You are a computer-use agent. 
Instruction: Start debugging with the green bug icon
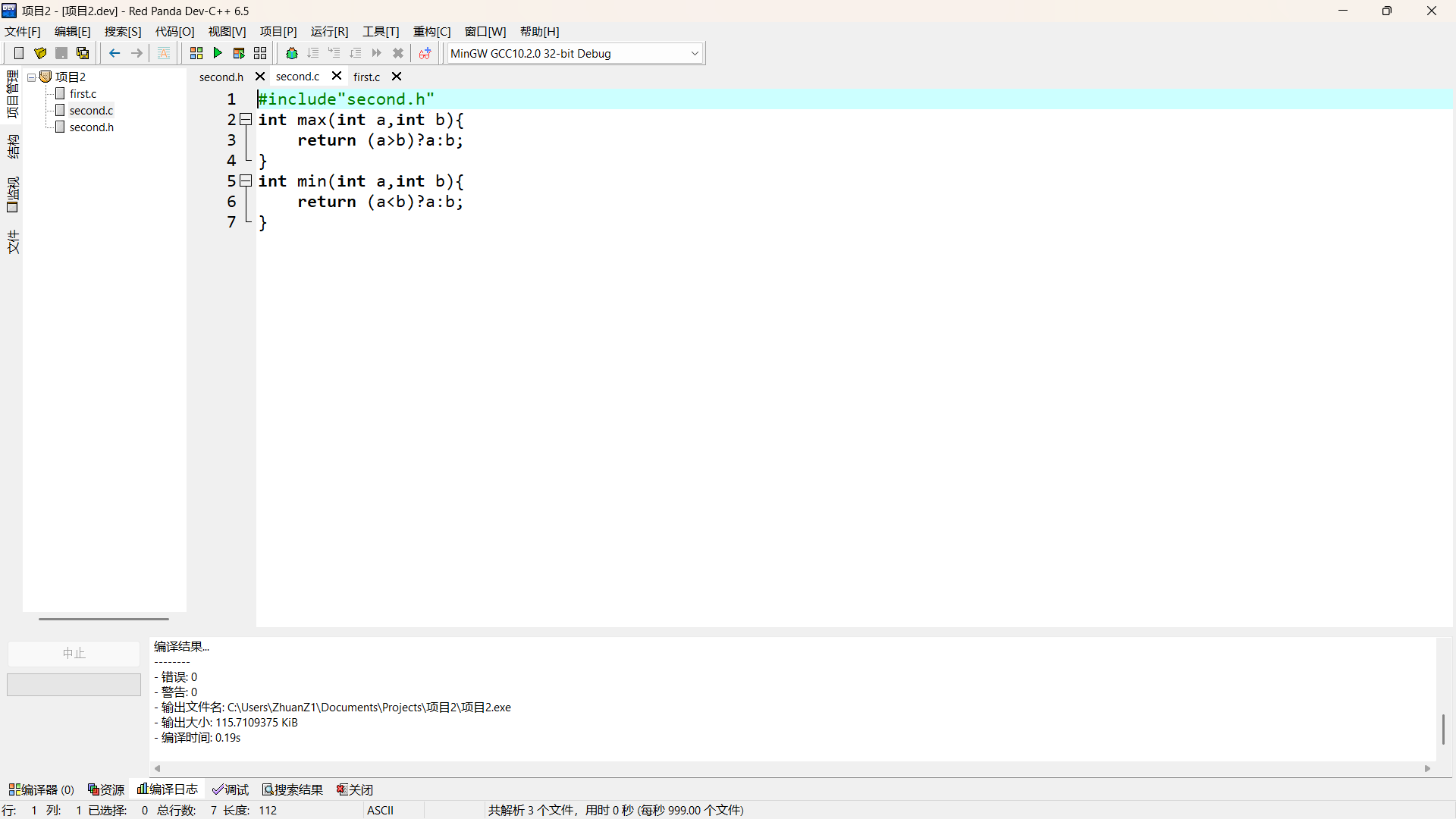291,53
